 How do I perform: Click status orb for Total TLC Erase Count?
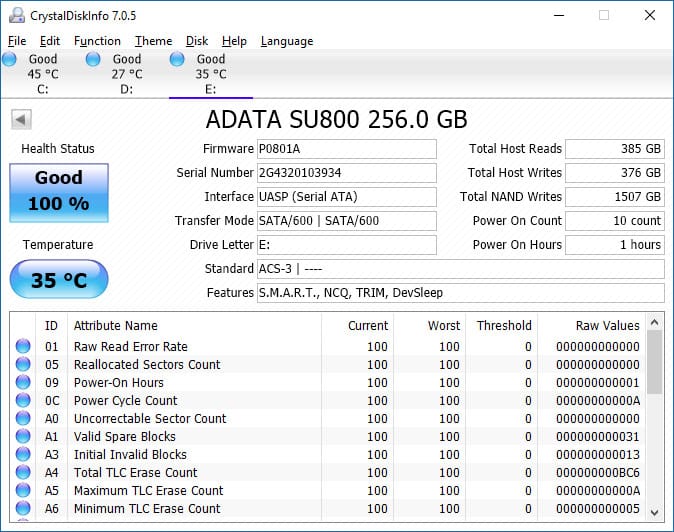click(23, 472)
